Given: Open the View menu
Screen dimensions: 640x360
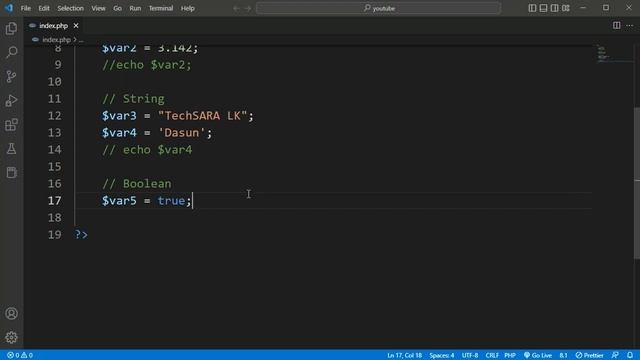Looking at the screenshot, I should click(x=98, y=8).
